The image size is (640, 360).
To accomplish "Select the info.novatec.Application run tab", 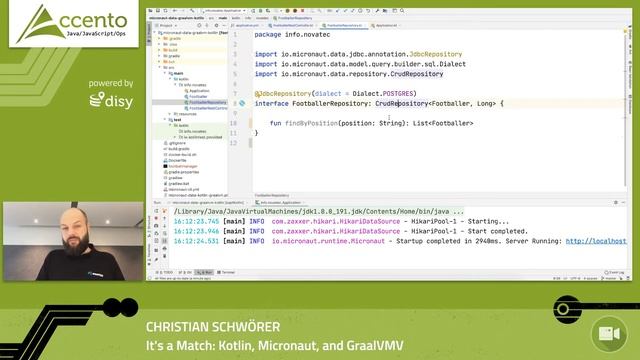I will (x=280, y=202).
